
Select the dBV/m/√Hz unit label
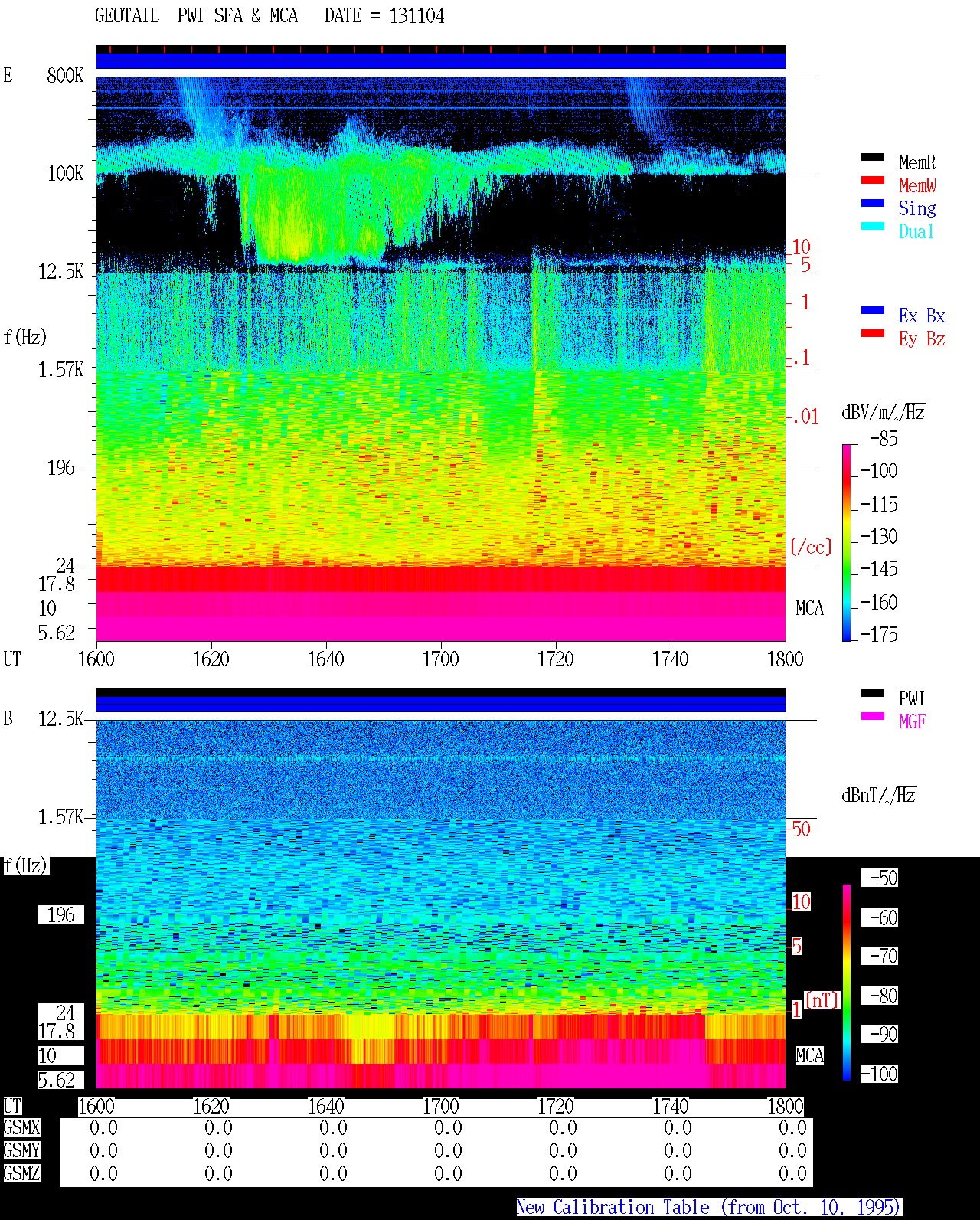883,412
